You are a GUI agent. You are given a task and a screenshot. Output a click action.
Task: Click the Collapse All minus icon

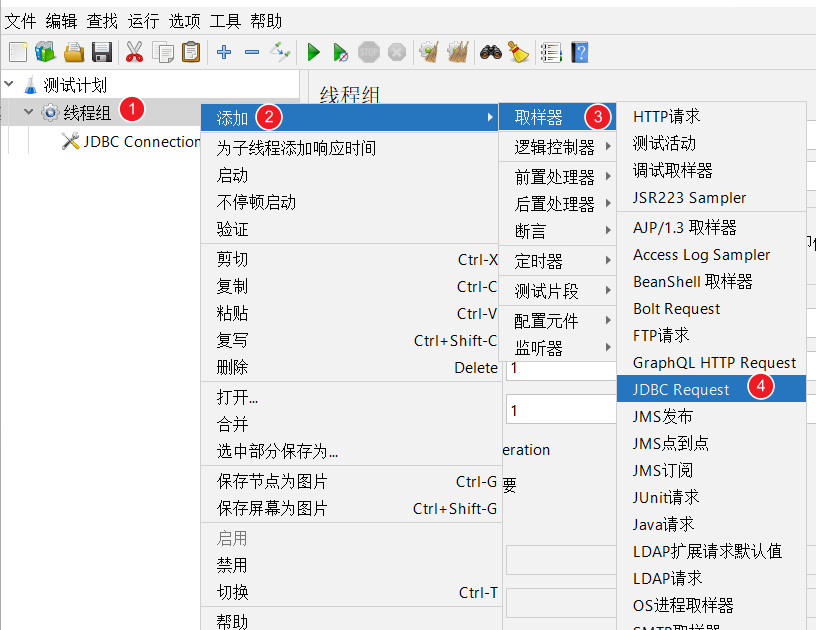tap(252, 52)
